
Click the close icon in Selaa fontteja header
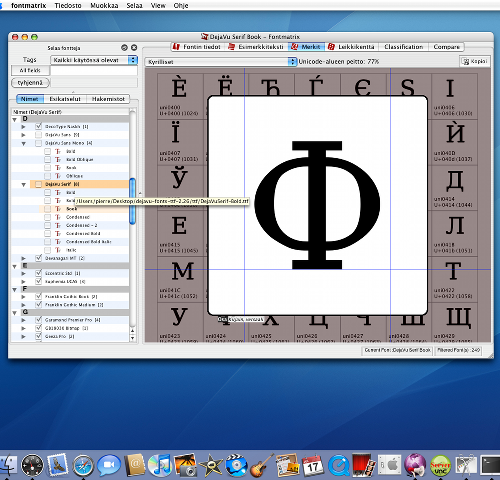click(134, 48)
